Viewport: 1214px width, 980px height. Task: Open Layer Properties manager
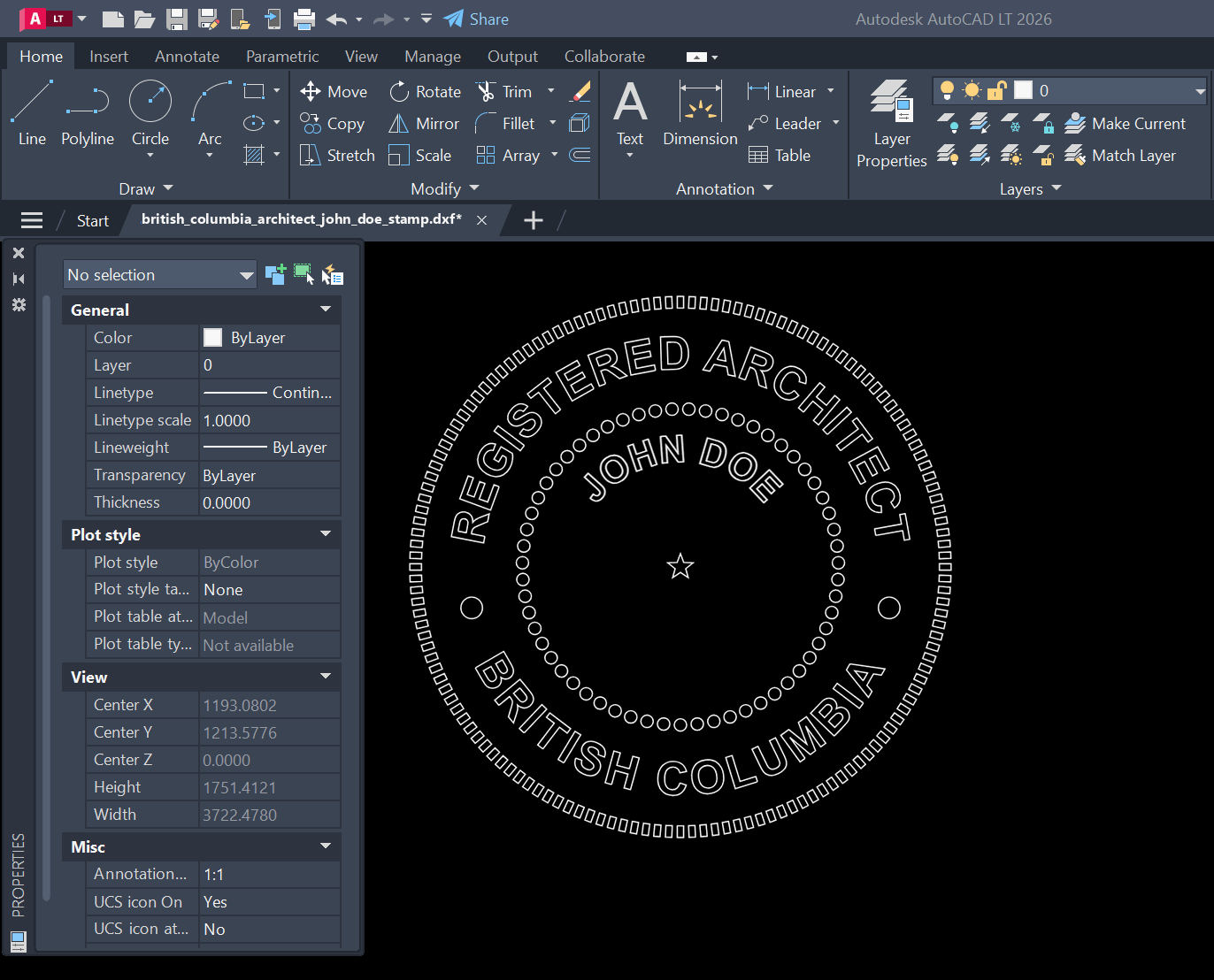click(x=892, y=124)
